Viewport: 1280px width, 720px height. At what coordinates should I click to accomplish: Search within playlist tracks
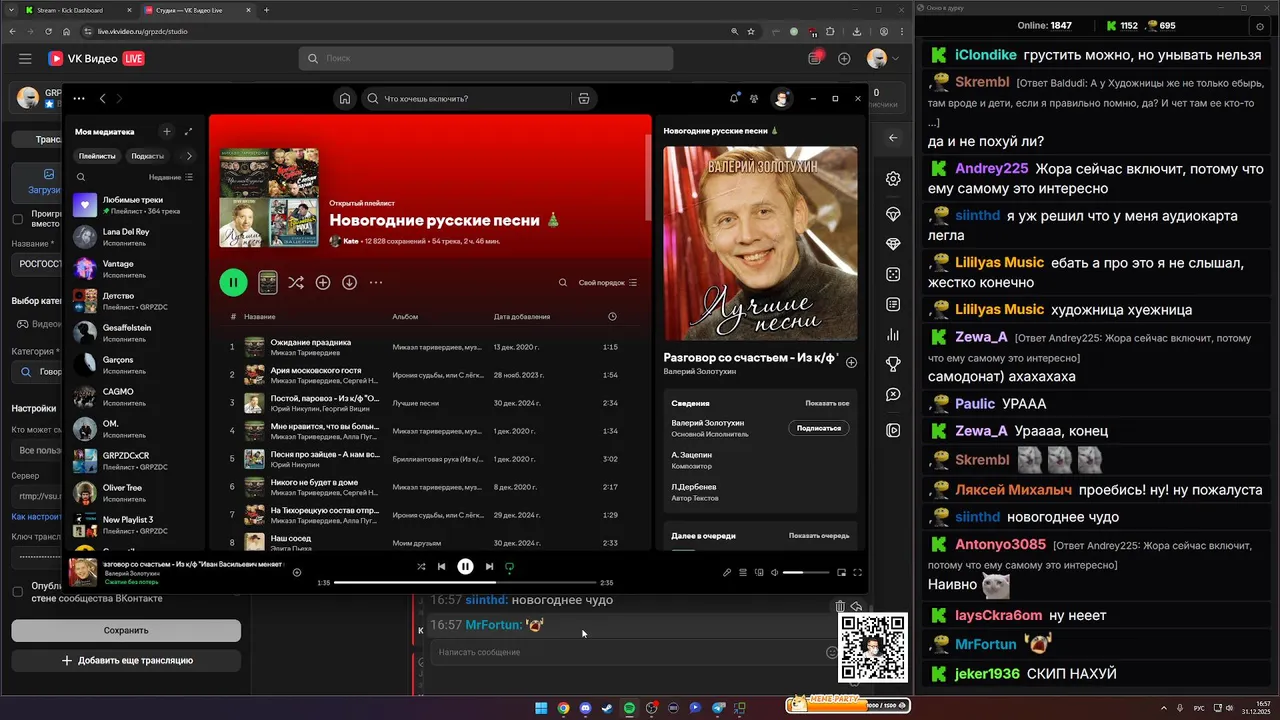[563, 282]
